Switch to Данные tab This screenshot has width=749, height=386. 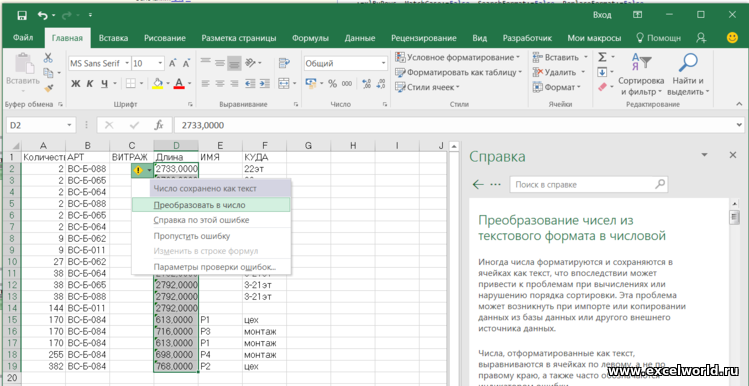[360, 38]
